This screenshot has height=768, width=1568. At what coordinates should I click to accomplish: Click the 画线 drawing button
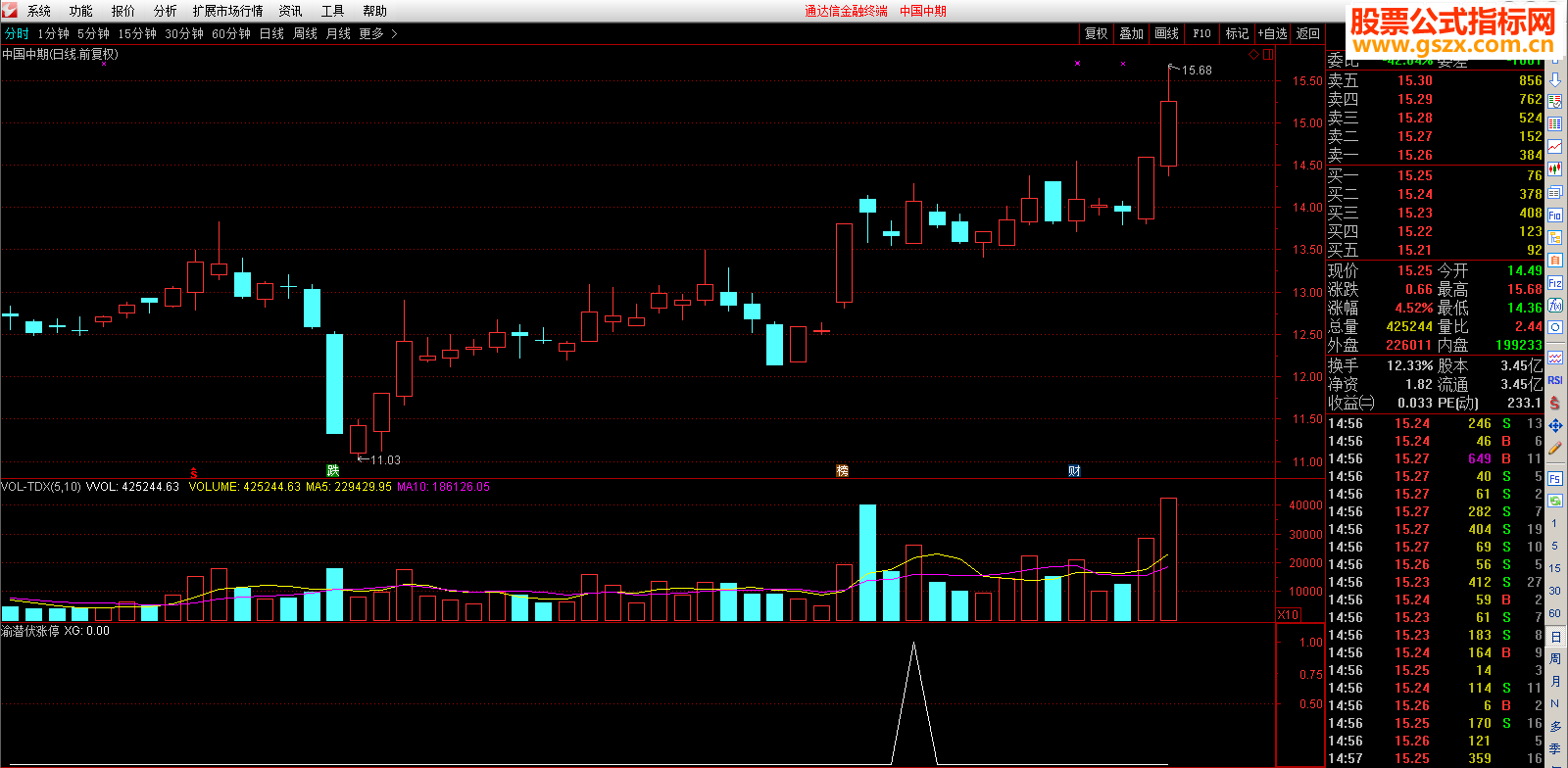[x=1166, y=33]
